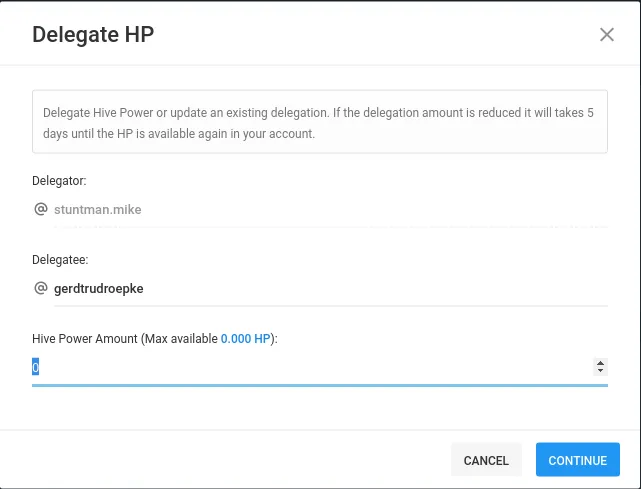The width and height of the screenshot is (641, 489).
Task: Click the CANCEL button
Action: [x=486, y=460]
